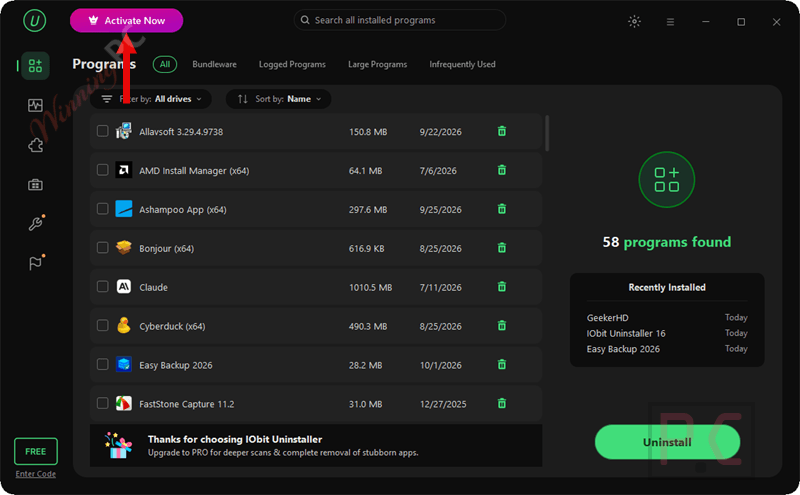The height and width of the screenshot is (495, 800).
Task: Open the Programs section in the sidebar
Action: tap(35, 65)
